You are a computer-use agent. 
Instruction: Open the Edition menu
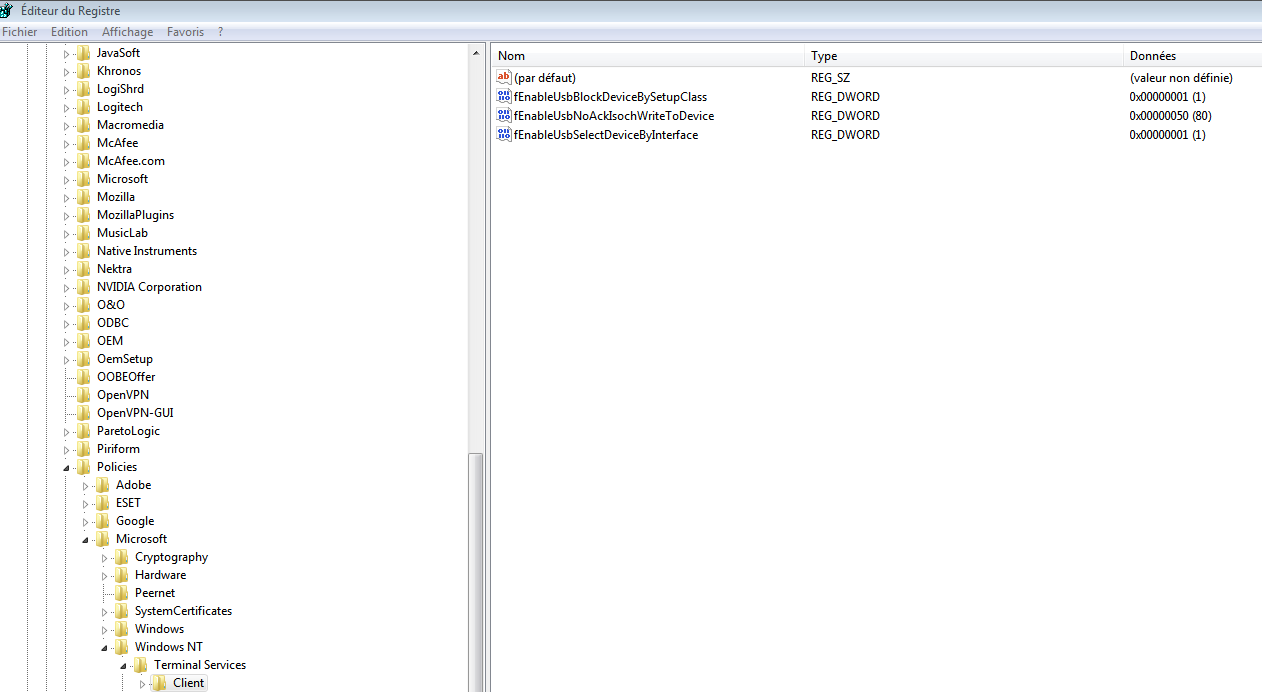pos(69,31)
